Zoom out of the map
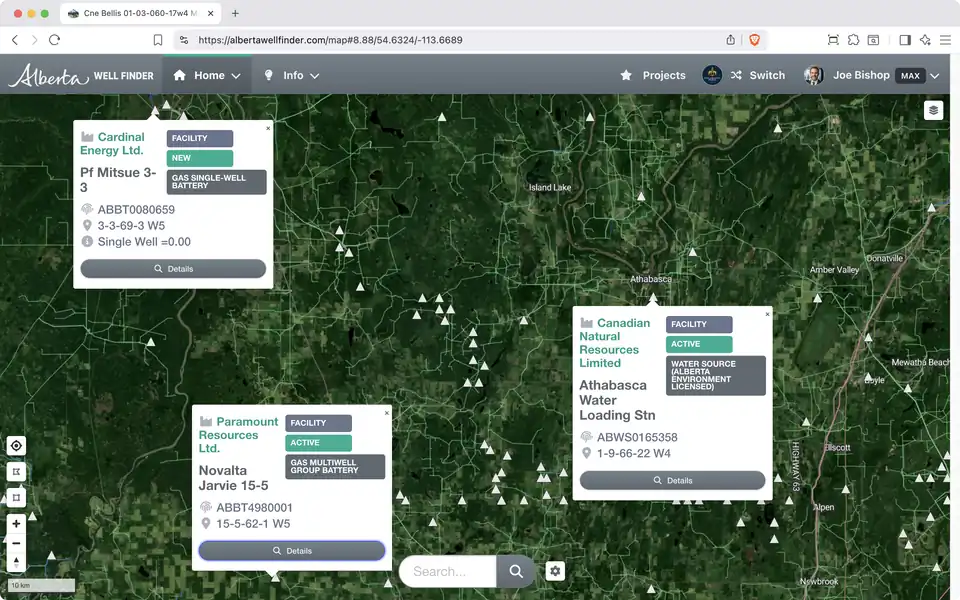This screenshot has width=960, height=600. [17, 543]
